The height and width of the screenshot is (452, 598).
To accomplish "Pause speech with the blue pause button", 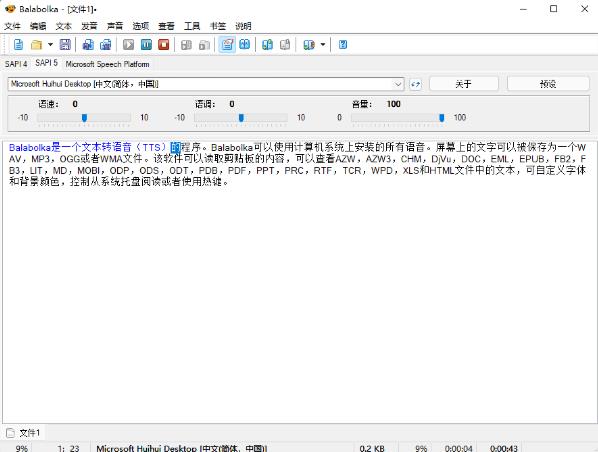I will point(146,45).
